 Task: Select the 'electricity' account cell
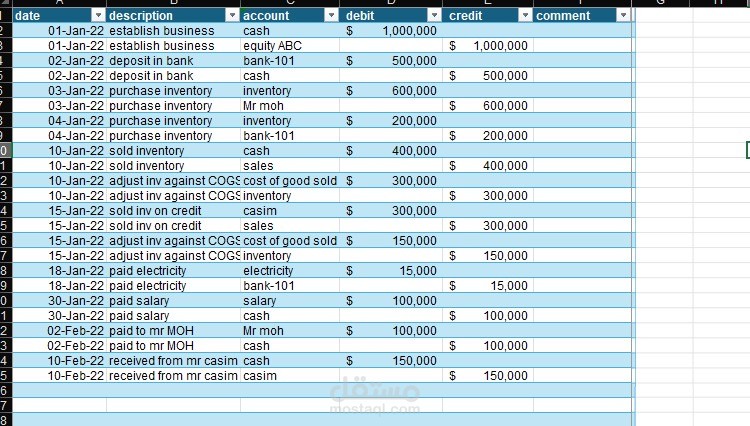tap(290, 271)
